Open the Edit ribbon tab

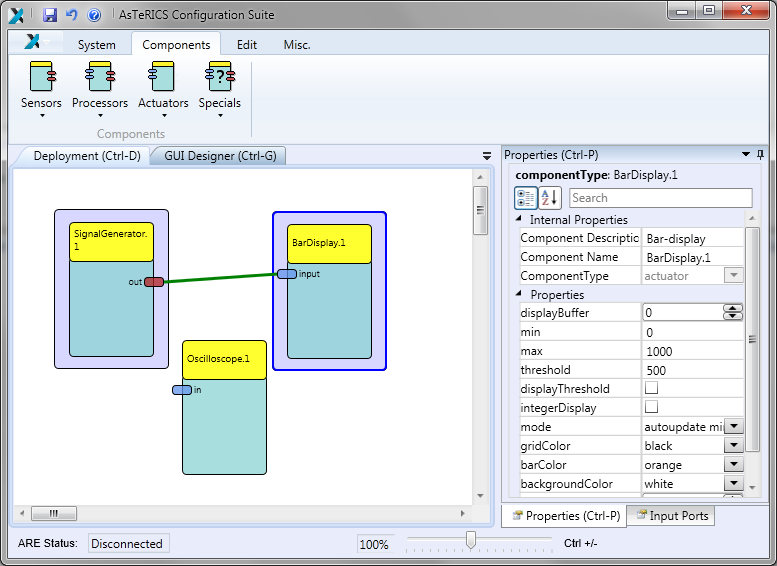(x=247, y=45)
